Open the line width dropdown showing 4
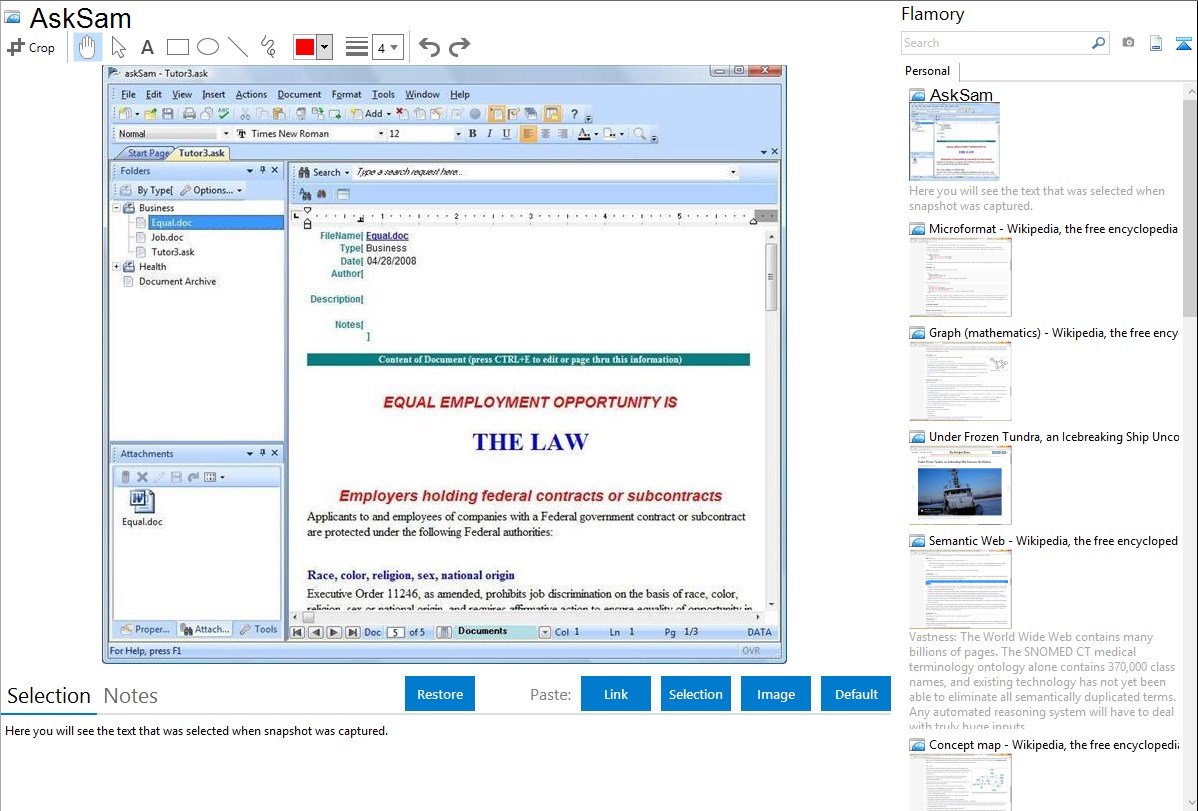Viewport: 1198px width, 811px height. click(388, 47)
